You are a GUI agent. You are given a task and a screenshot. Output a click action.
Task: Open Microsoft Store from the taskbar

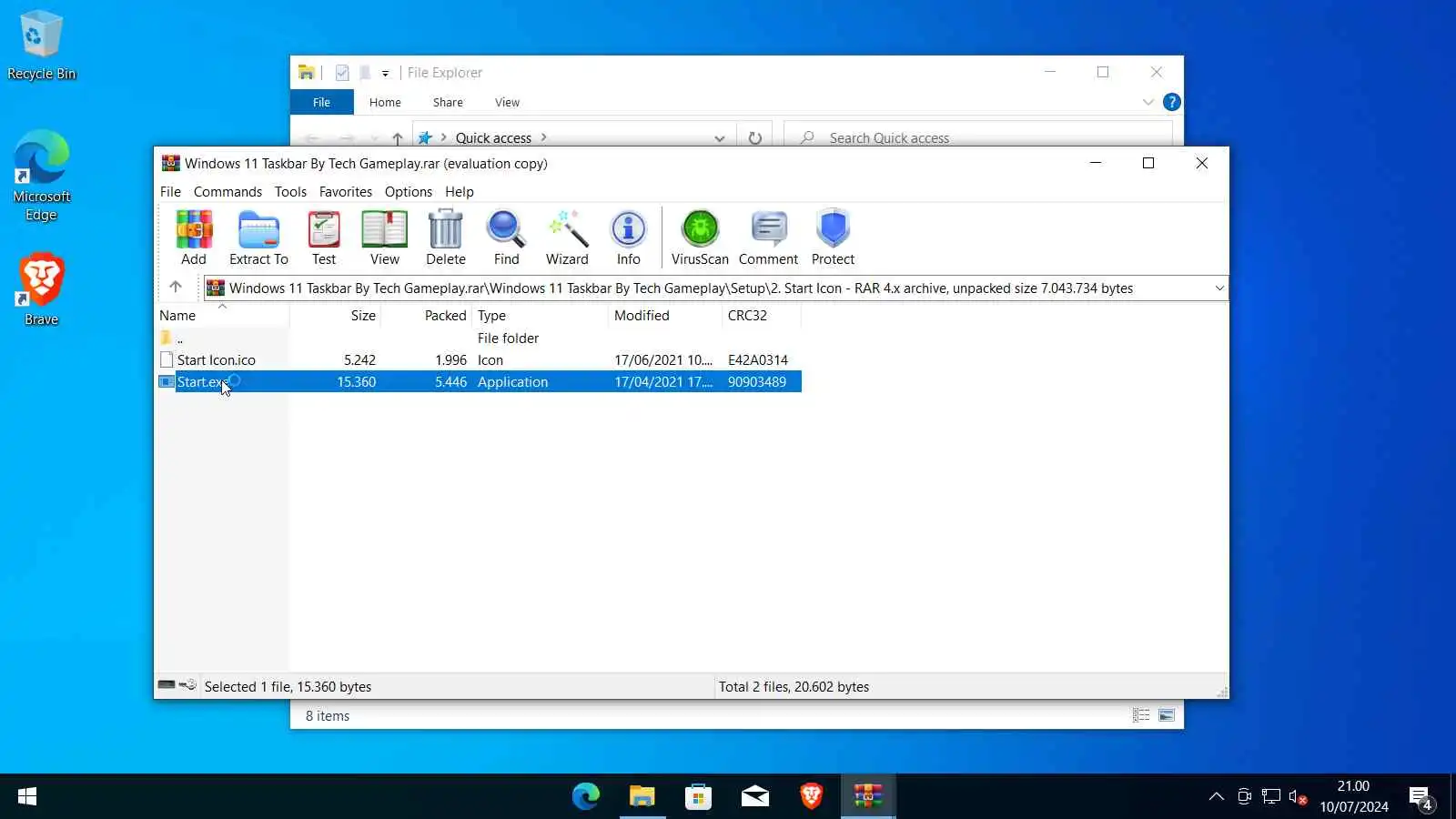(699, 796)
